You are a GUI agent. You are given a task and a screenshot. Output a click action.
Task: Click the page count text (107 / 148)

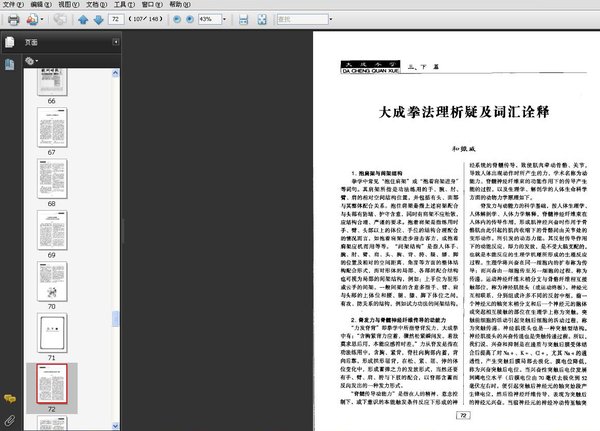145,19
